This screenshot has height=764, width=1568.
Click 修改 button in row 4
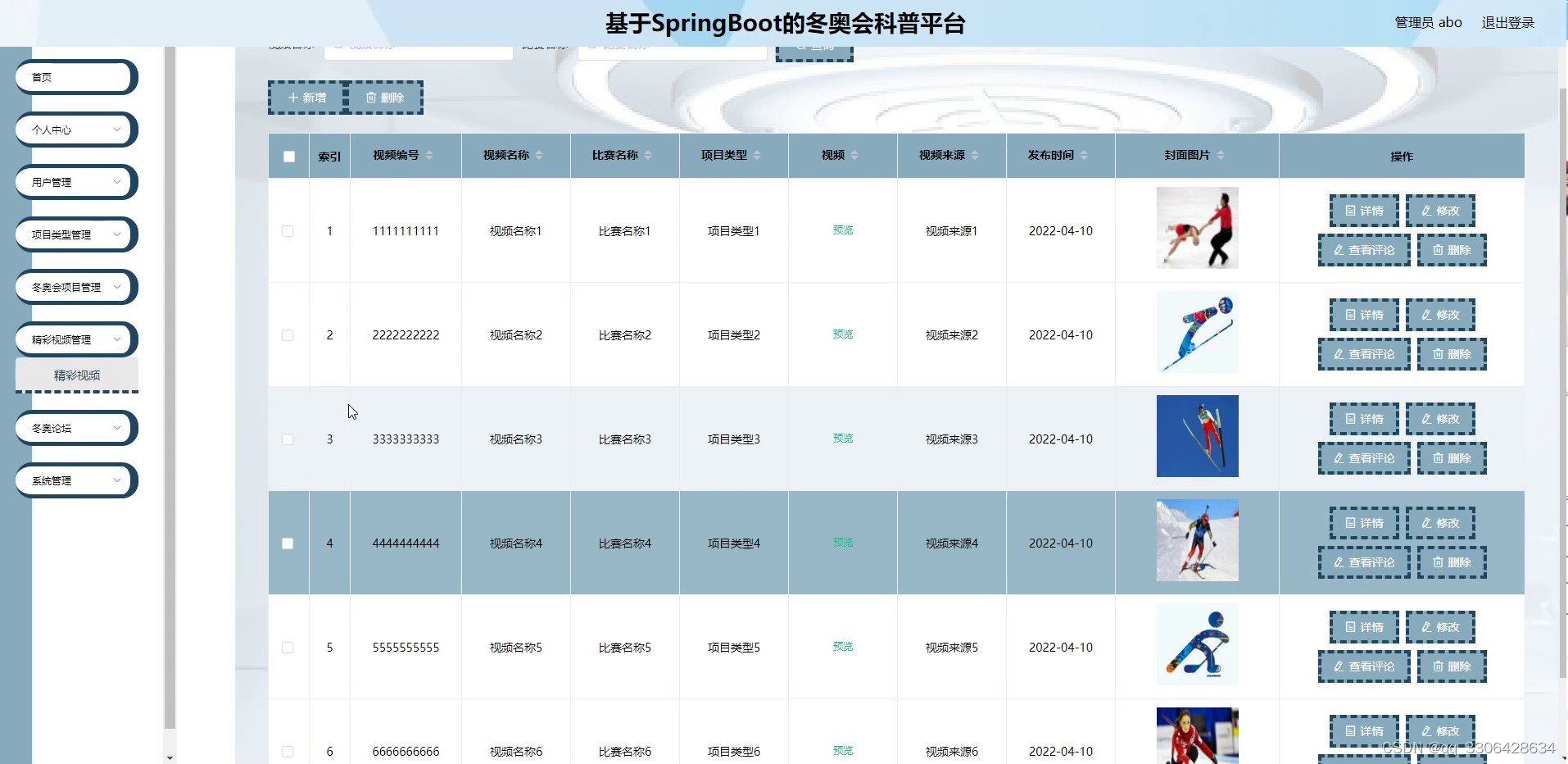click(x=1440, y=523)
